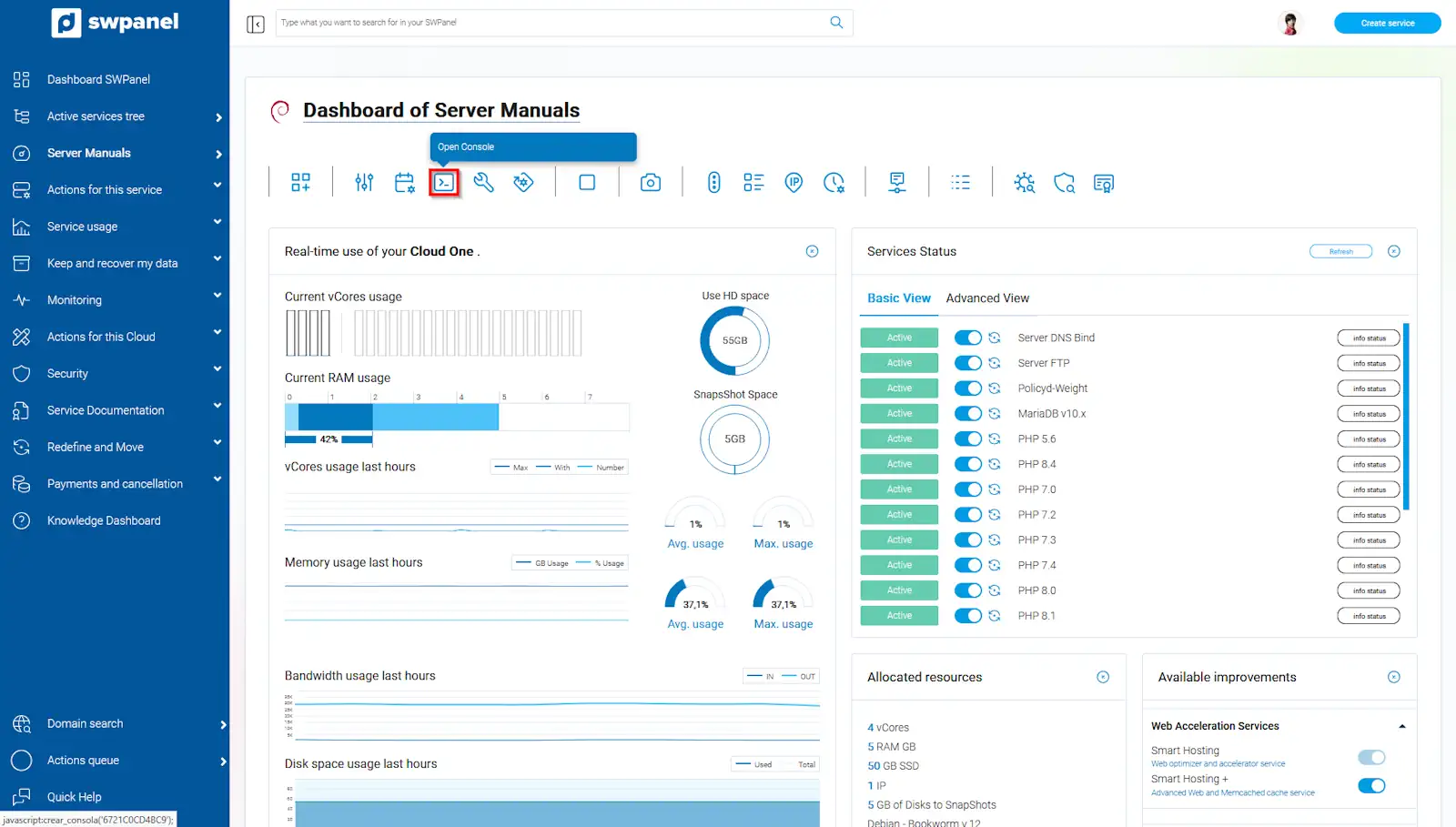Toggle the Policyd-Weight service switch
This screenshot has height=827, width=1456.
pyautogui.click(x=968, y=388)
